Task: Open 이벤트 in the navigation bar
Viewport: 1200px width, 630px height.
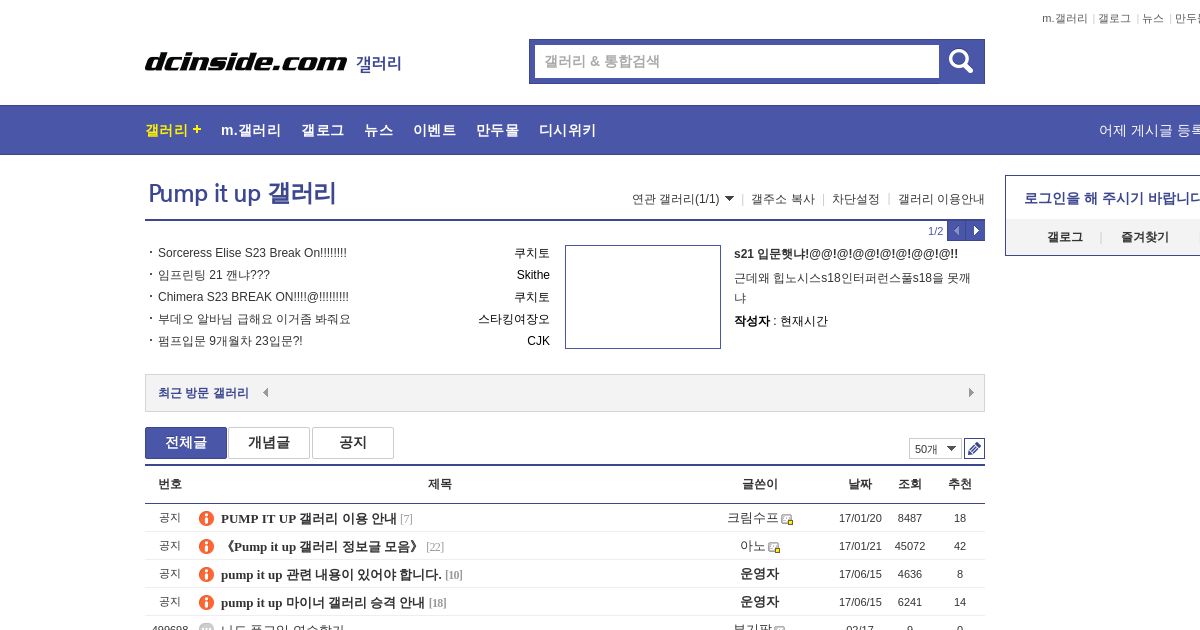Action: tap(434, 130)
